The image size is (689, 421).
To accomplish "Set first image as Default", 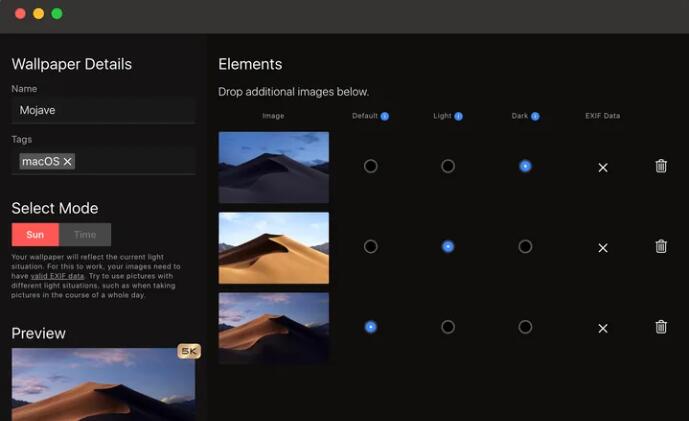I will [371, 166].
